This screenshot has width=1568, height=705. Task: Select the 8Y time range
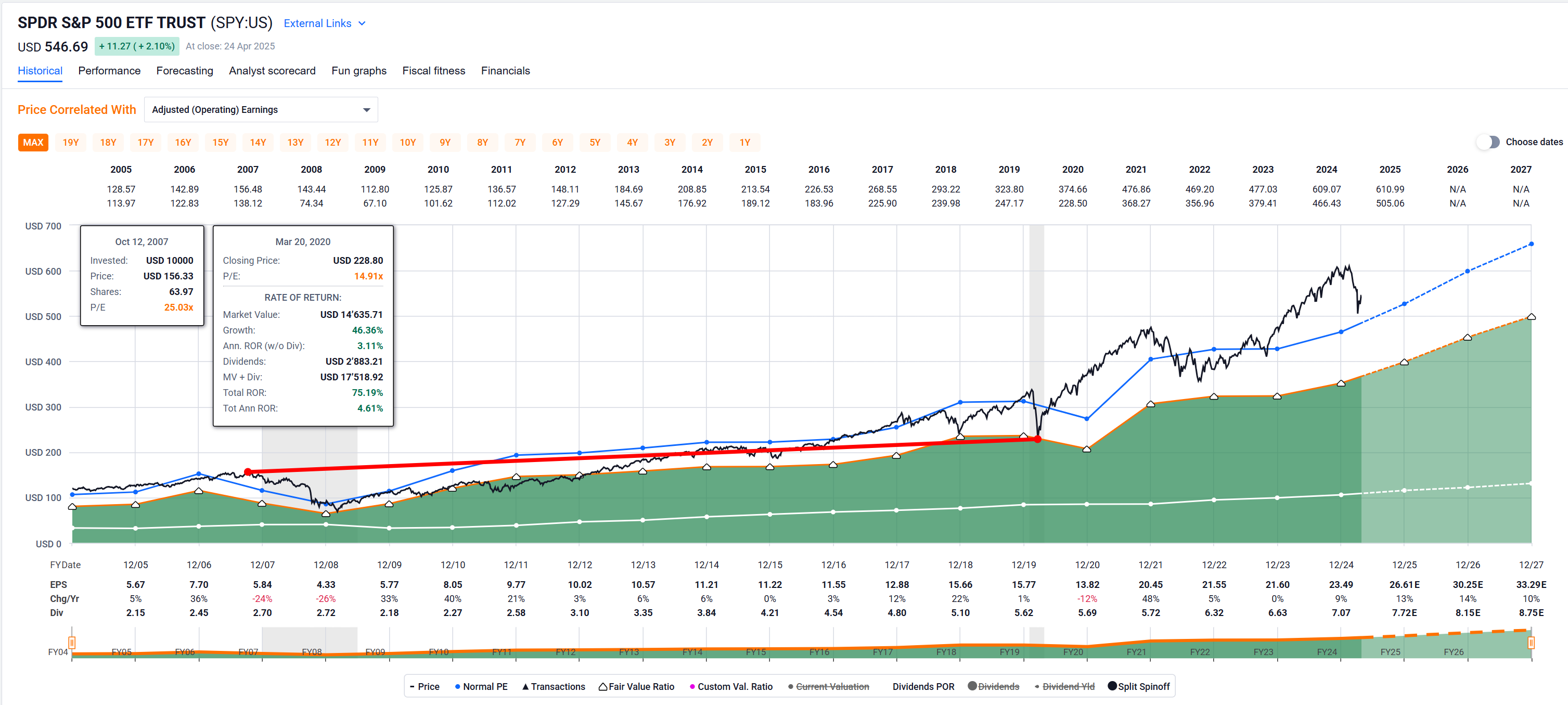tap(483, 143)
